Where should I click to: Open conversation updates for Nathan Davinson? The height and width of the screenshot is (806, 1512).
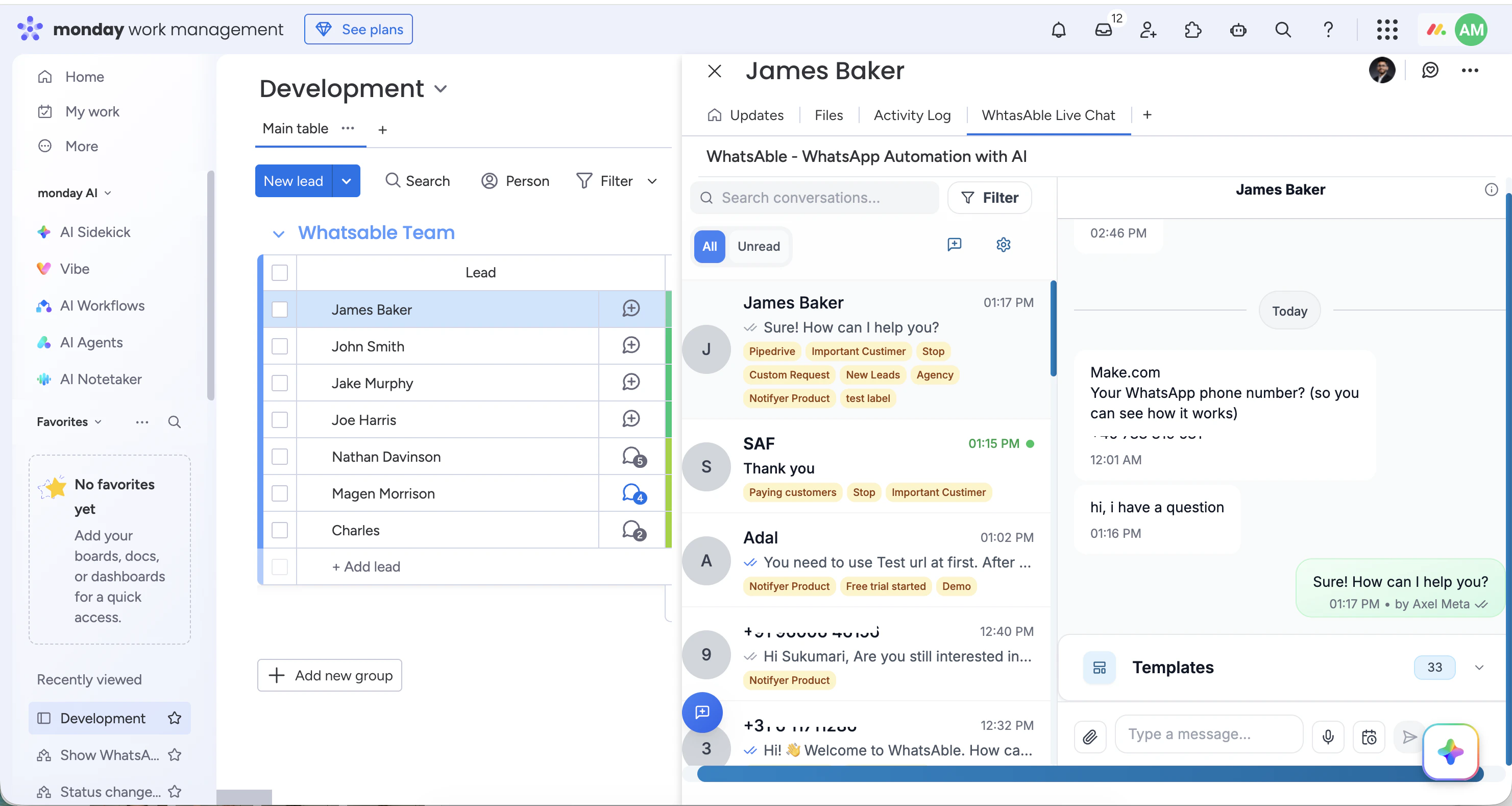[633, 457]
